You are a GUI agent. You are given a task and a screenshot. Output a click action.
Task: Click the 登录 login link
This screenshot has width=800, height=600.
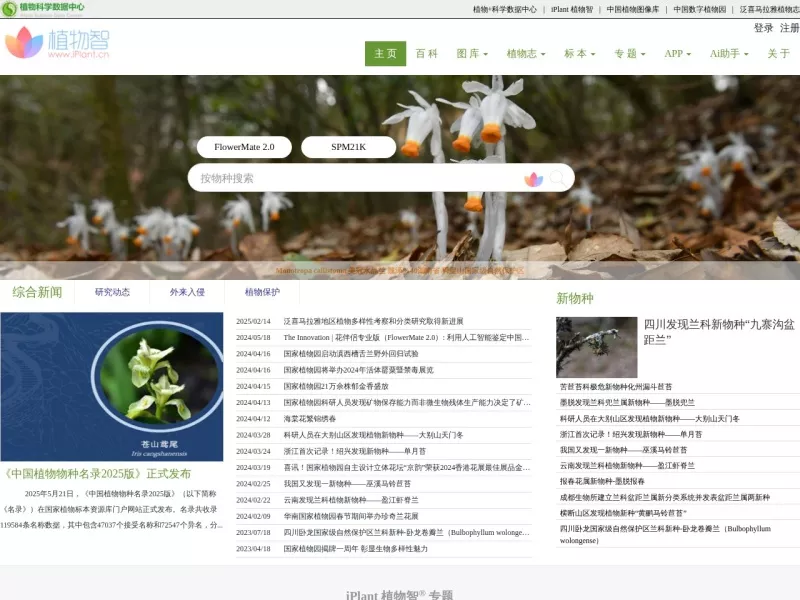[x=763, y=28]
